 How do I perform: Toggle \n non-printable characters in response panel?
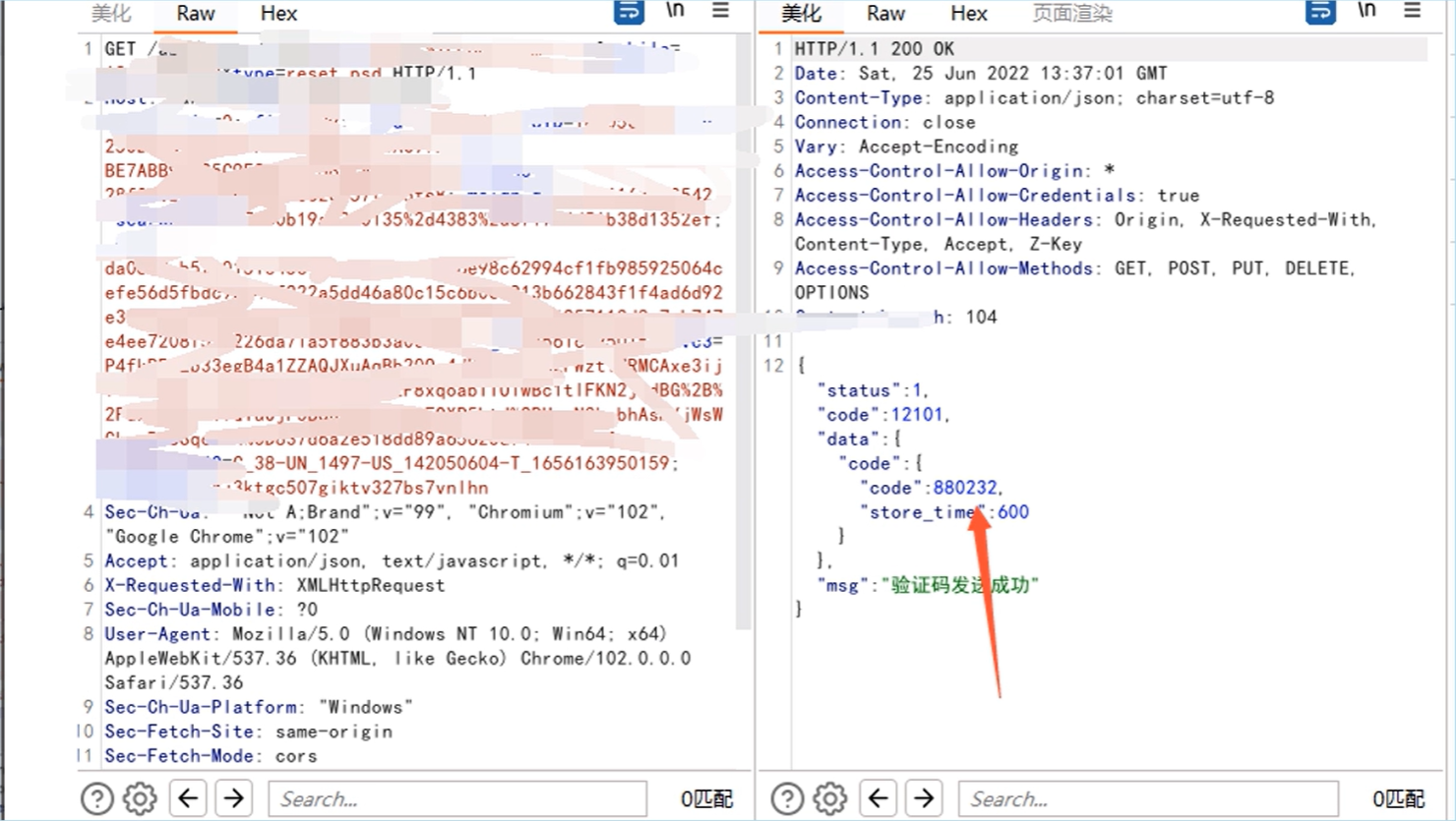point(1366,11)
